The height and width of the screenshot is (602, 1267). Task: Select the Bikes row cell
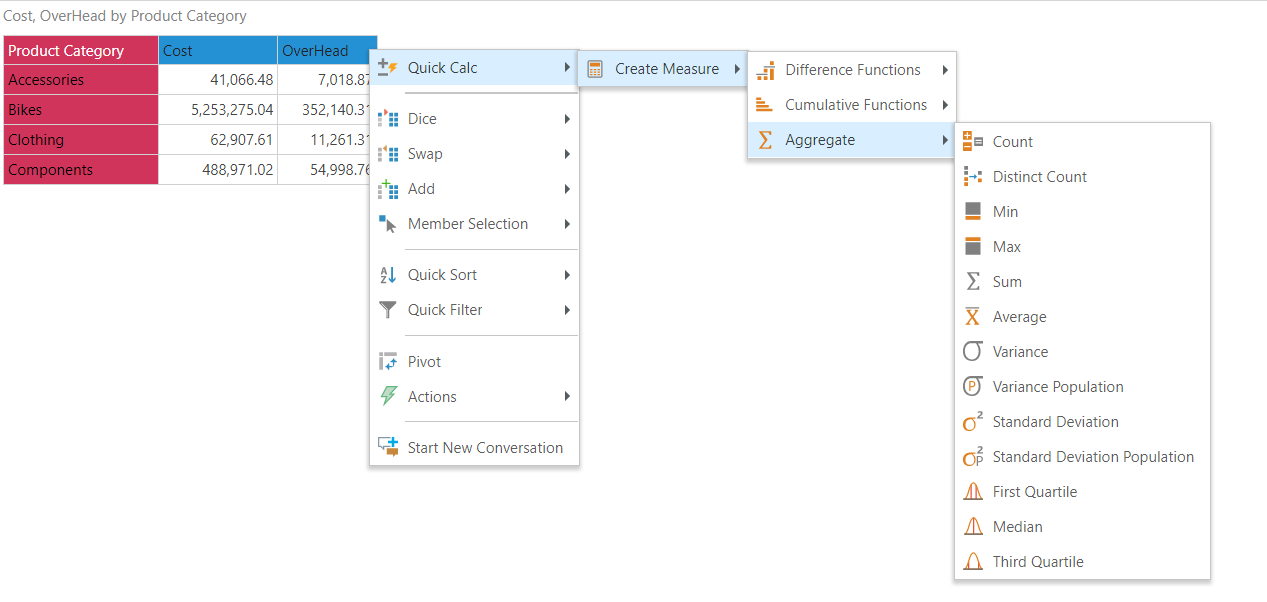[x=80, y=110]
